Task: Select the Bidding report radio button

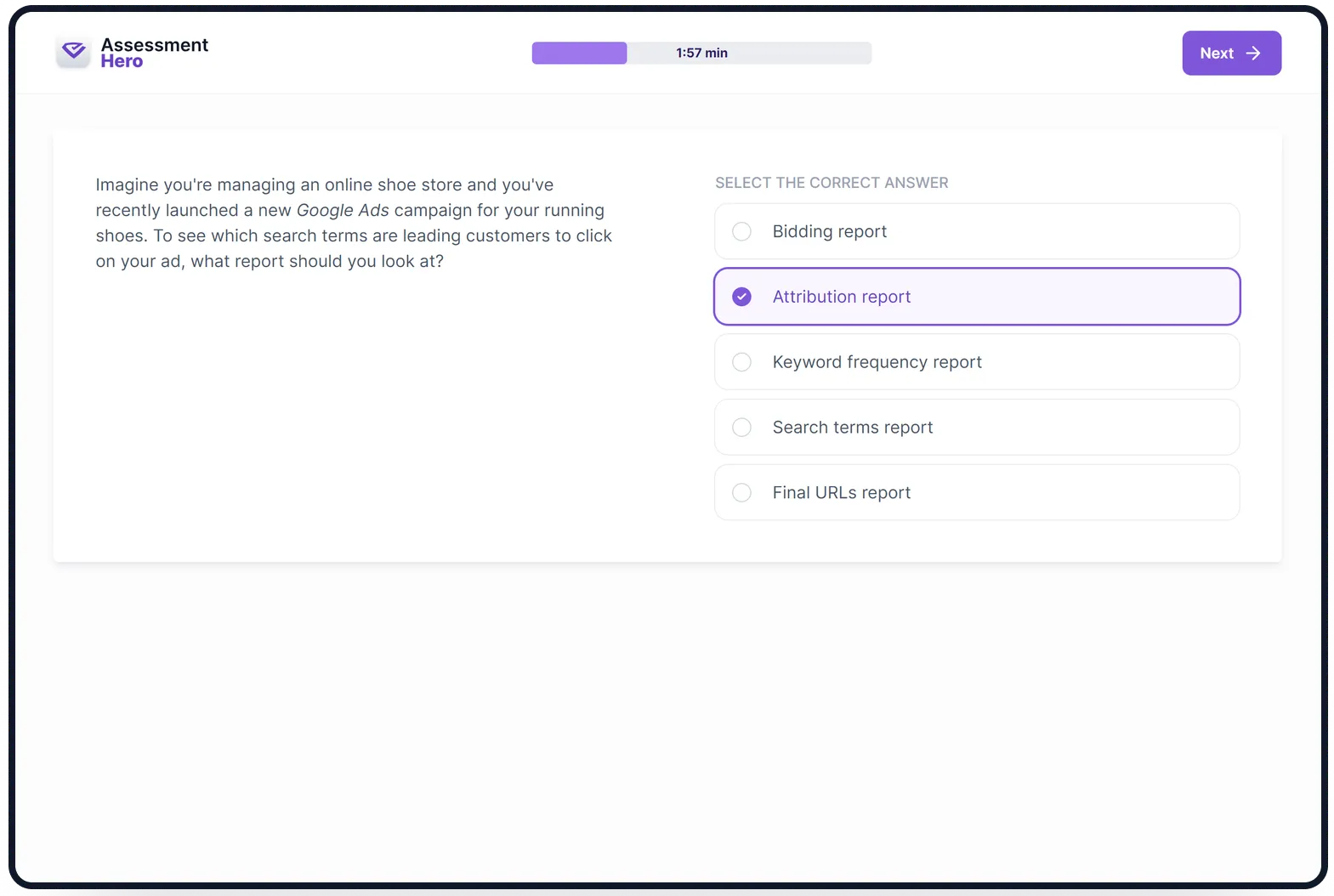Action: [x=741, y=231]
